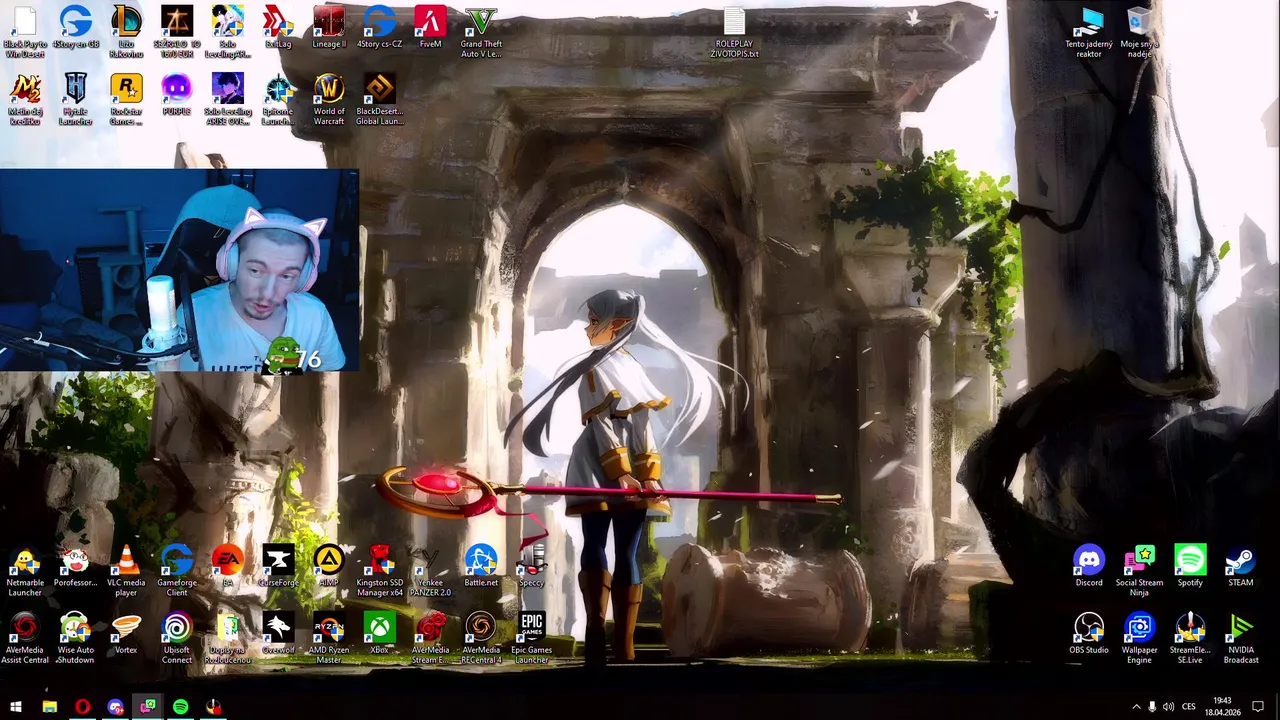Viewport: 1280px width, 720px height.
Task: Select the OBS Studio shortcut
Action: (1089, 634)
